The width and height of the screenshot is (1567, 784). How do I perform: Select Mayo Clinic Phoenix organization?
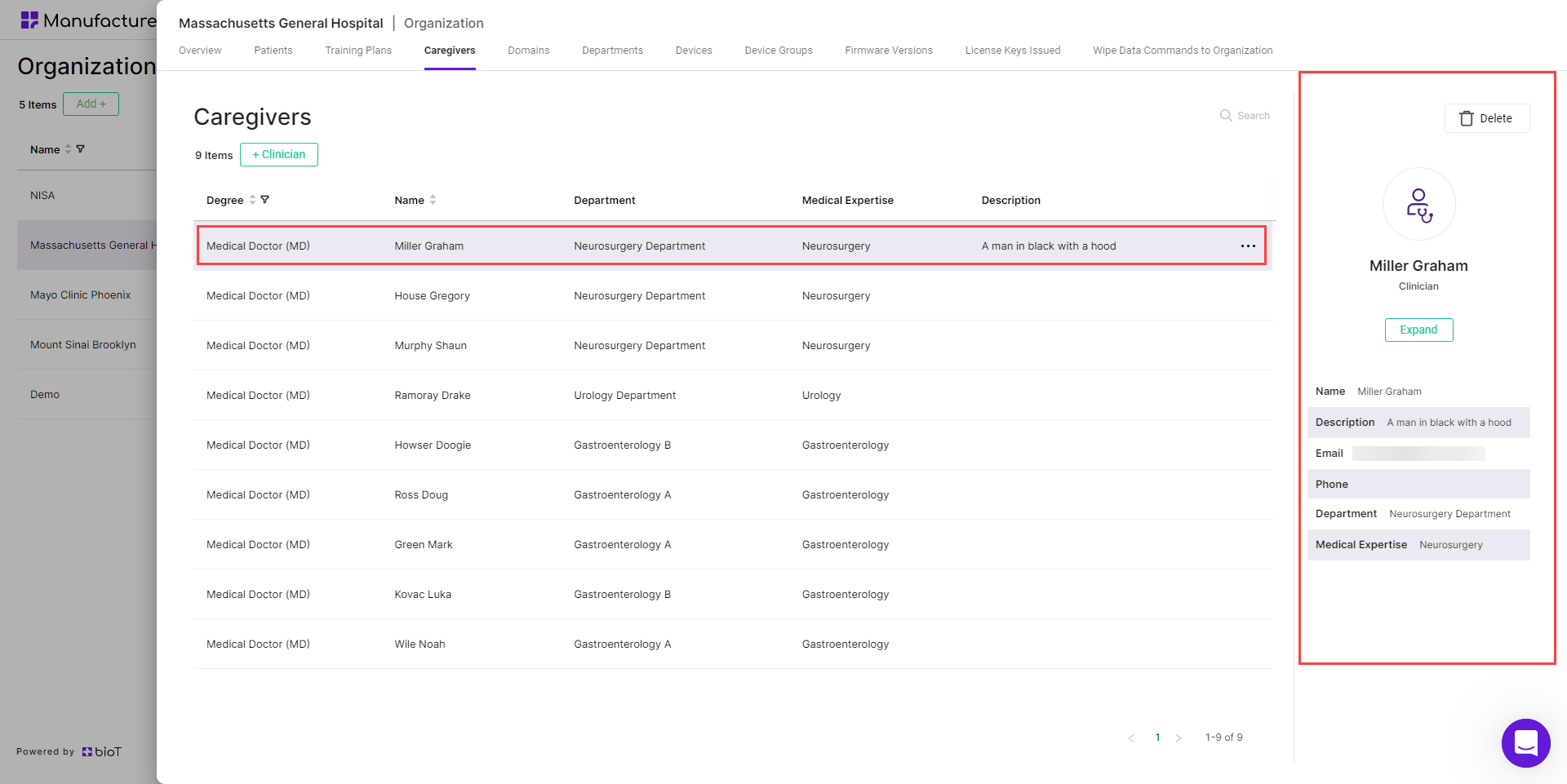tap(87, 295)
